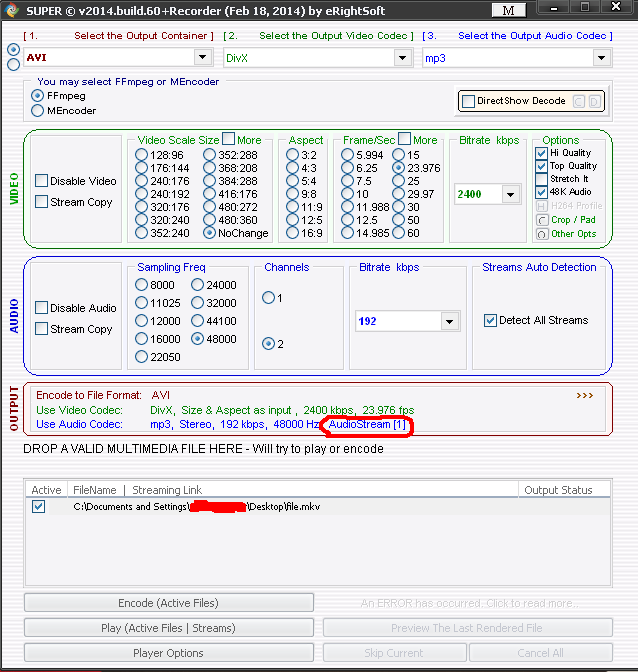638x672 pixels.
Task: Select 8000 sampling frequency
Action: tap(141, 285)
